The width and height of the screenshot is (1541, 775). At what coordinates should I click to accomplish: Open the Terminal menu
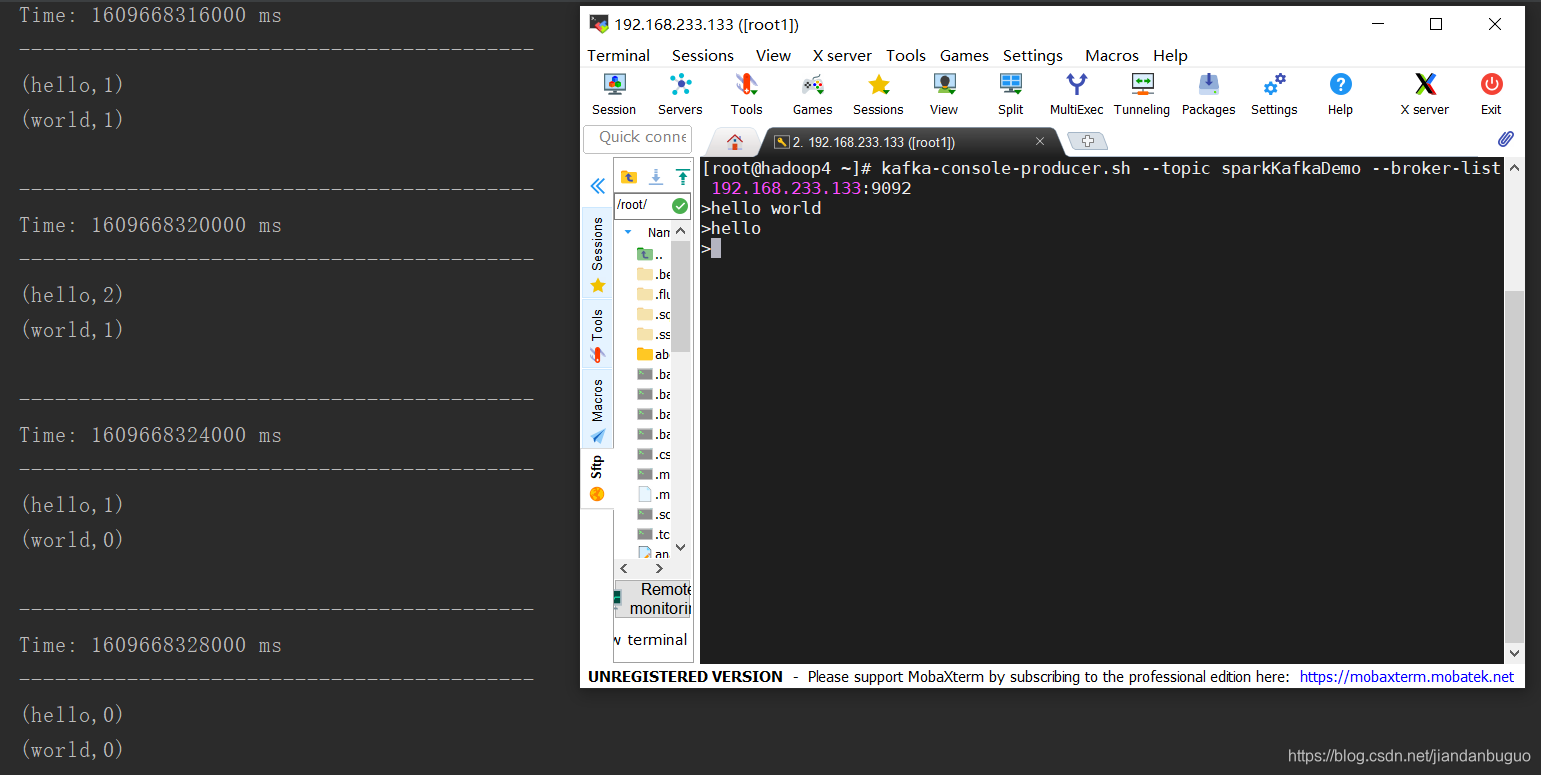(x=618, y=56)
